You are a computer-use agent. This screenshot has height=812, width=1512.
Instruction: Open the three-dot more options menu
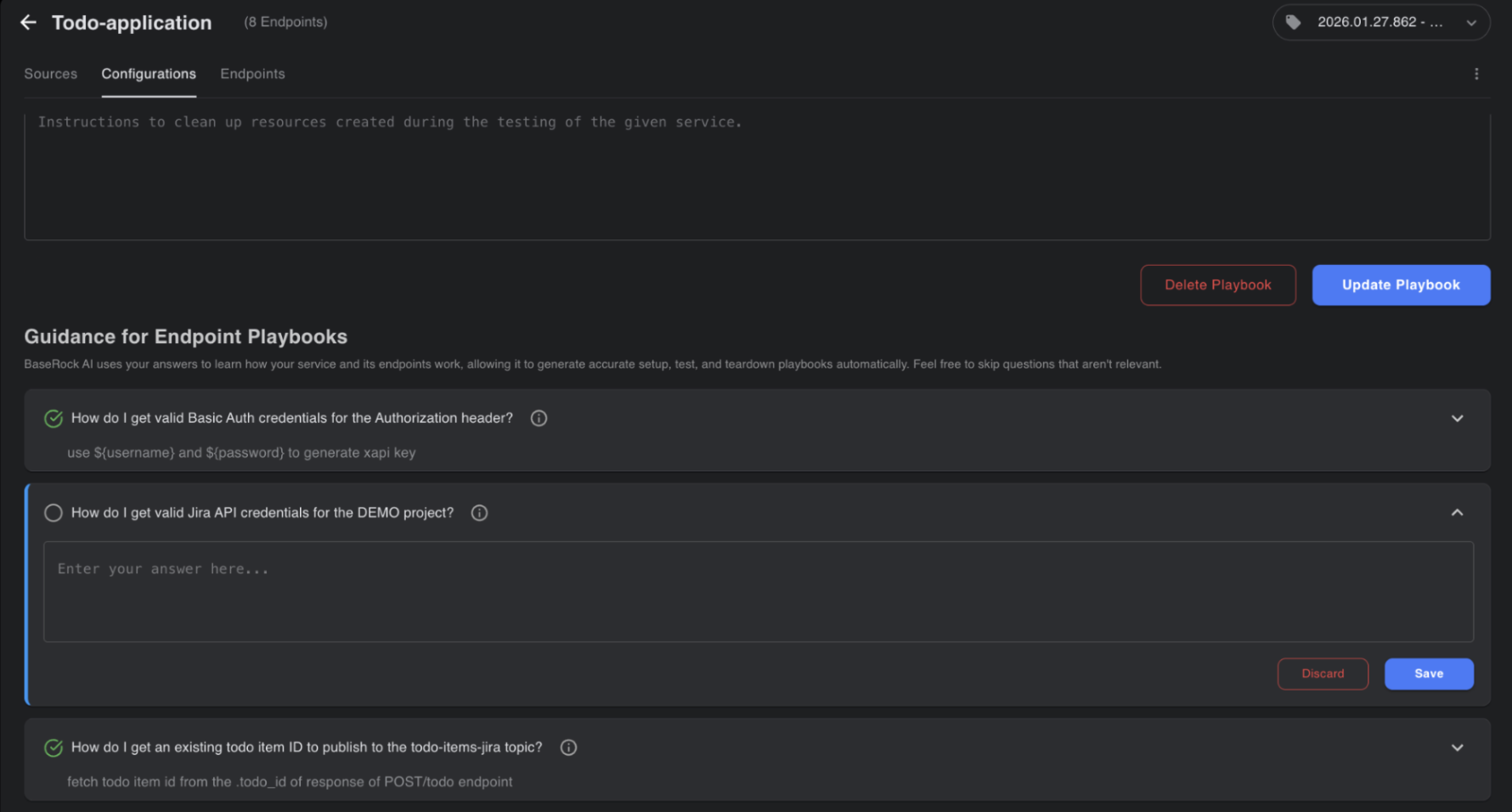coord(1476,74)
